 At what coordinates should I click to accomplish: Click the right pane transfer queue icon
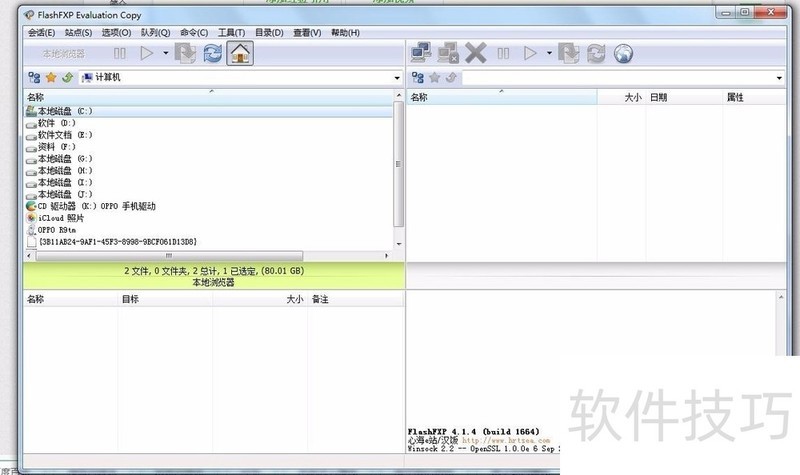point(568,53)
